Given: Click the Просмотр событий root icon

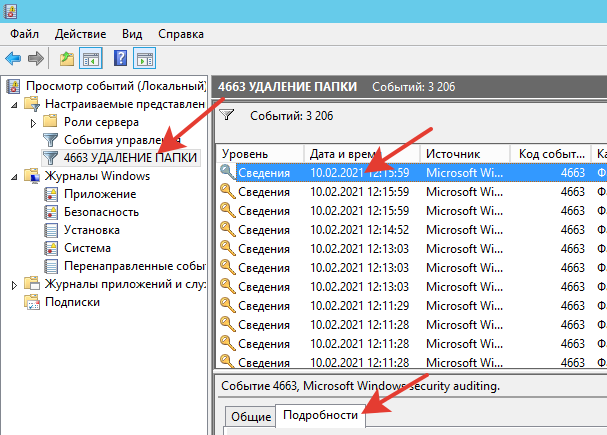Looking at the screenshot, I should tap(13, 86).
